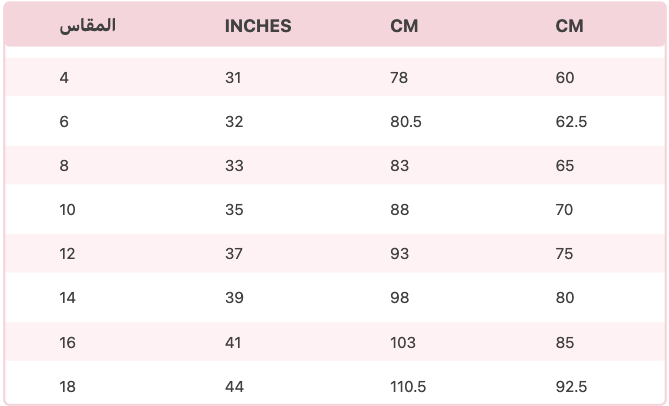
Task: Select size 18 cell
Action: coord(67,386)
